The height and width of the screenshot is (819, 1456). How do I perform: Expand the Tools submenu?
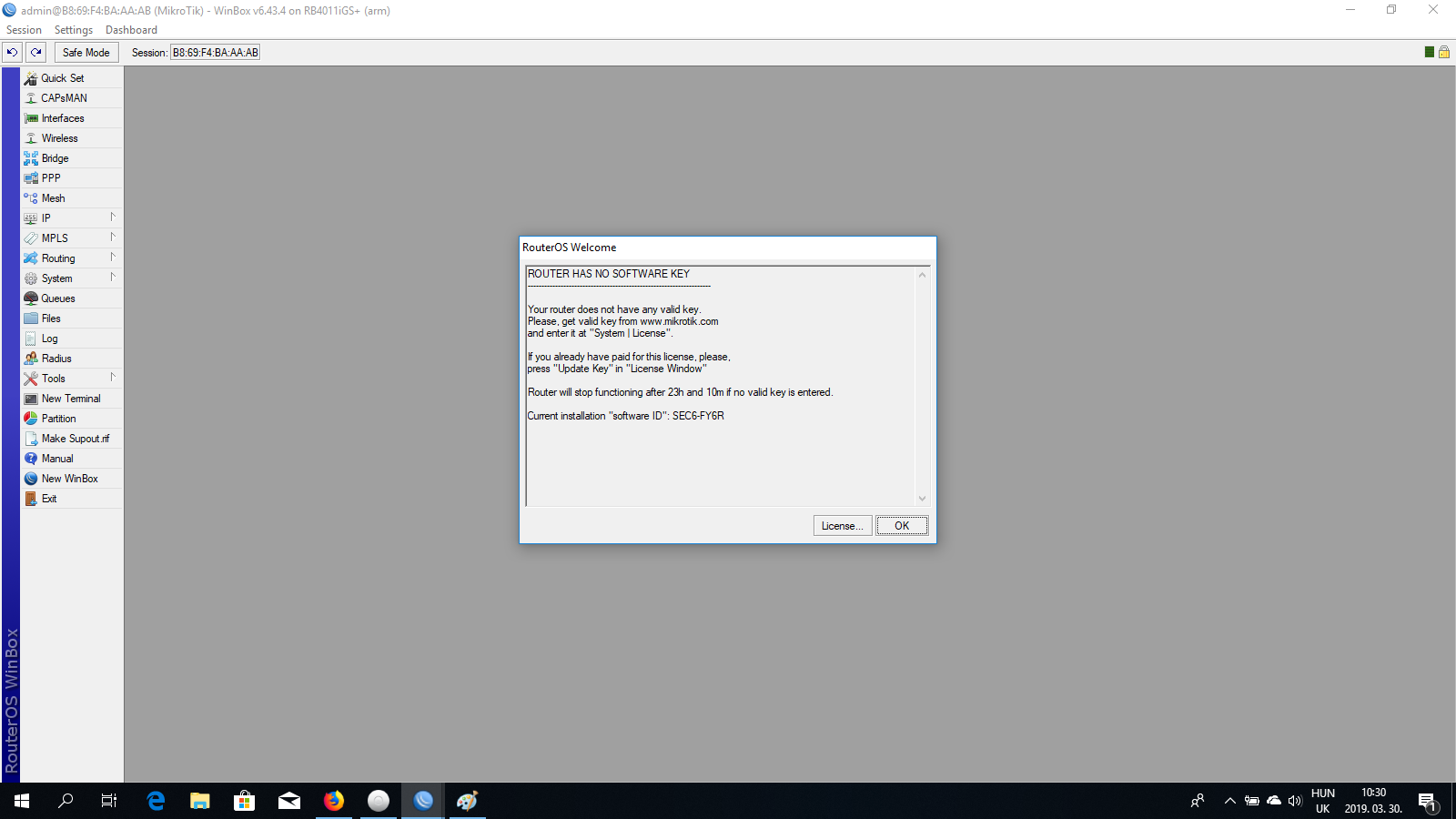[x=72, y=379]
